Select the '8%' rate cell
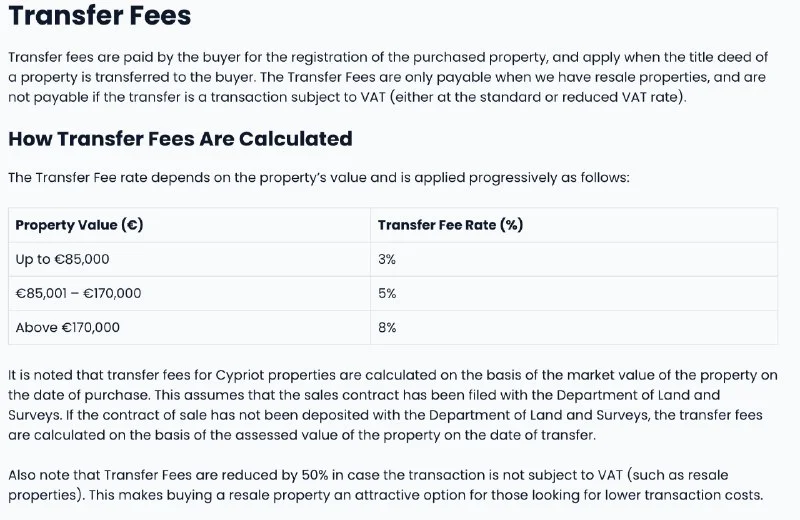Viewport: 800px width, 520px height. (x=387, y=327)
